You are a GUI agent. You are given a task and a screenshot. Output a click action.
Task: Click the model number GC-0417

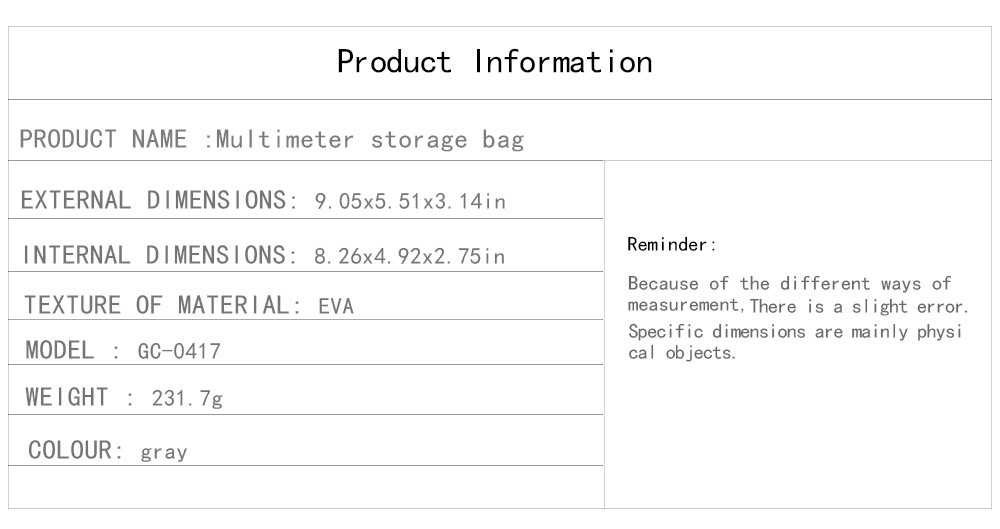pos(179,352)
